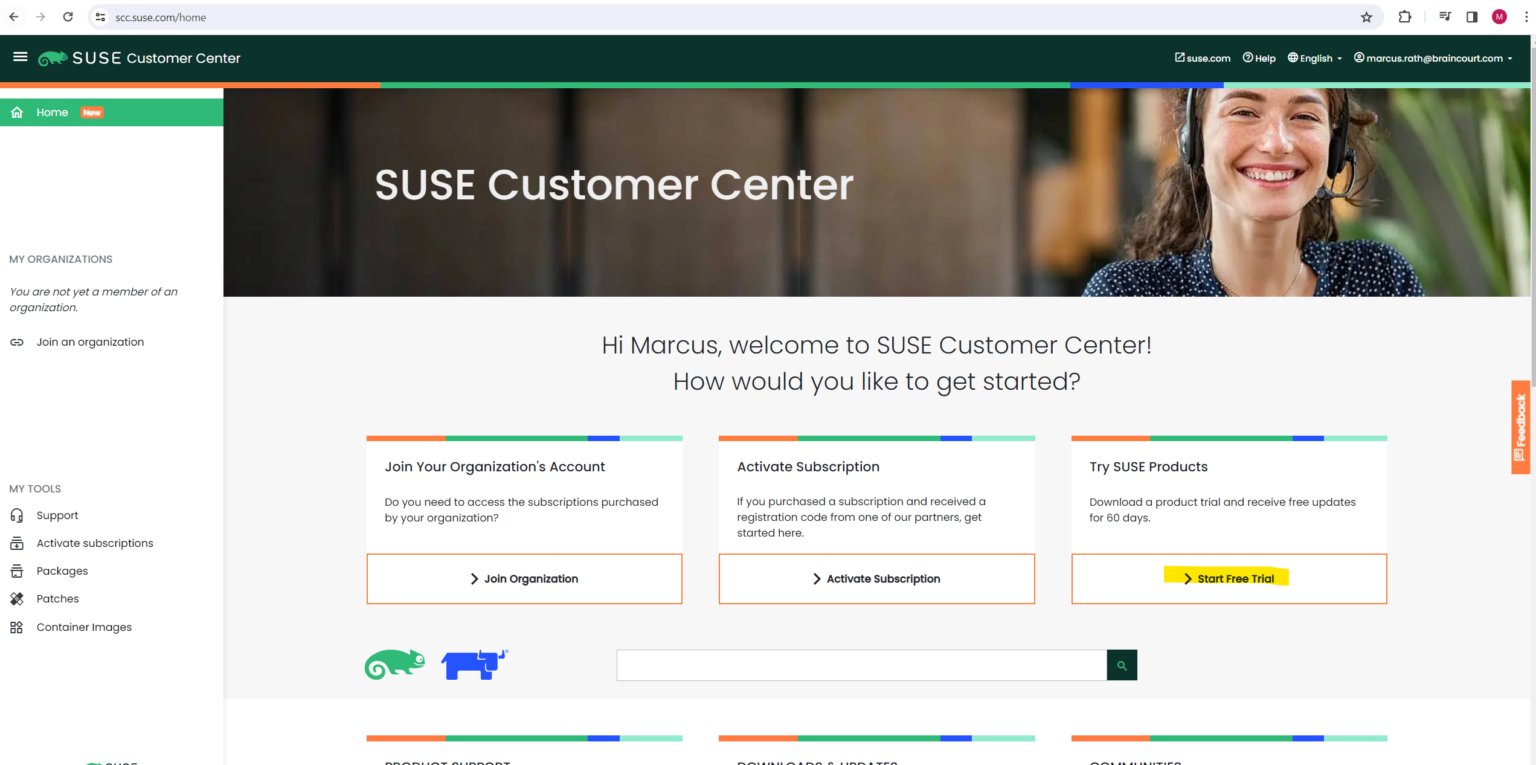
Task: Click inside the search input field
Action: click(x=860, y=664)
